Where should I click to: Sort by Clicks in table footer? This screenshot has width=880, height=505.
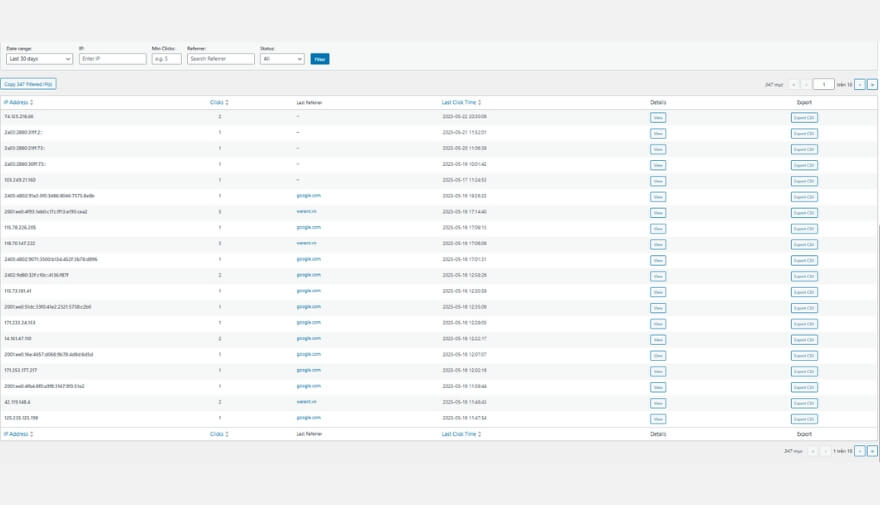(218, 434)
